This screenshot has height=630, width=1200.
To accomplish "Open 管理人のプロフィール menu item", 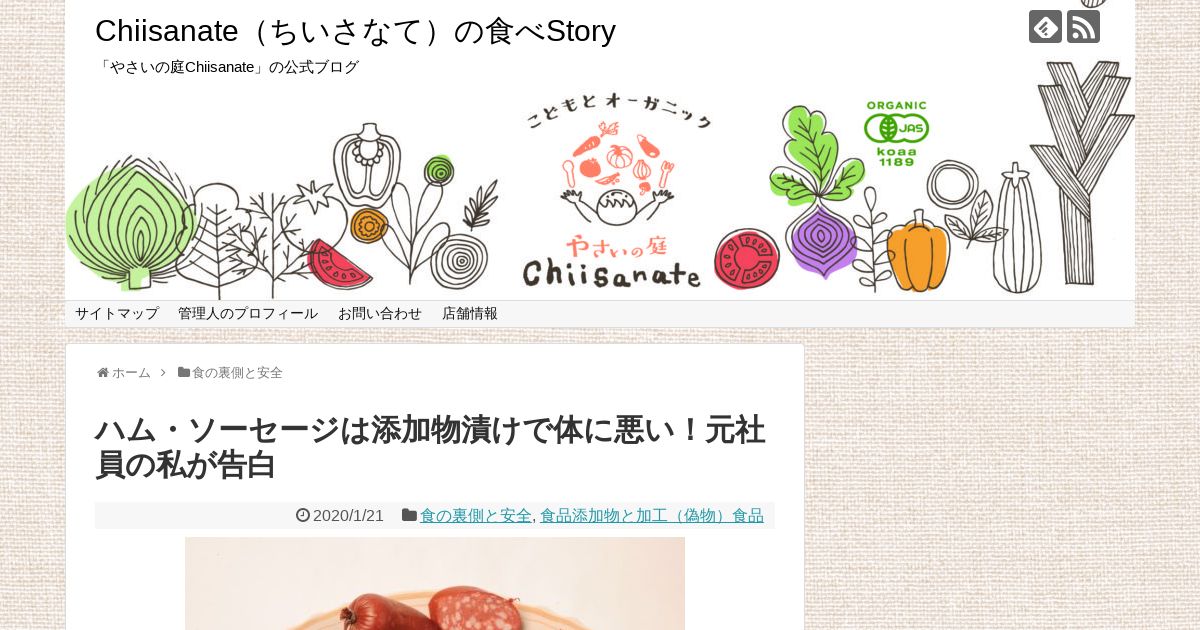I will click(248, 313).
